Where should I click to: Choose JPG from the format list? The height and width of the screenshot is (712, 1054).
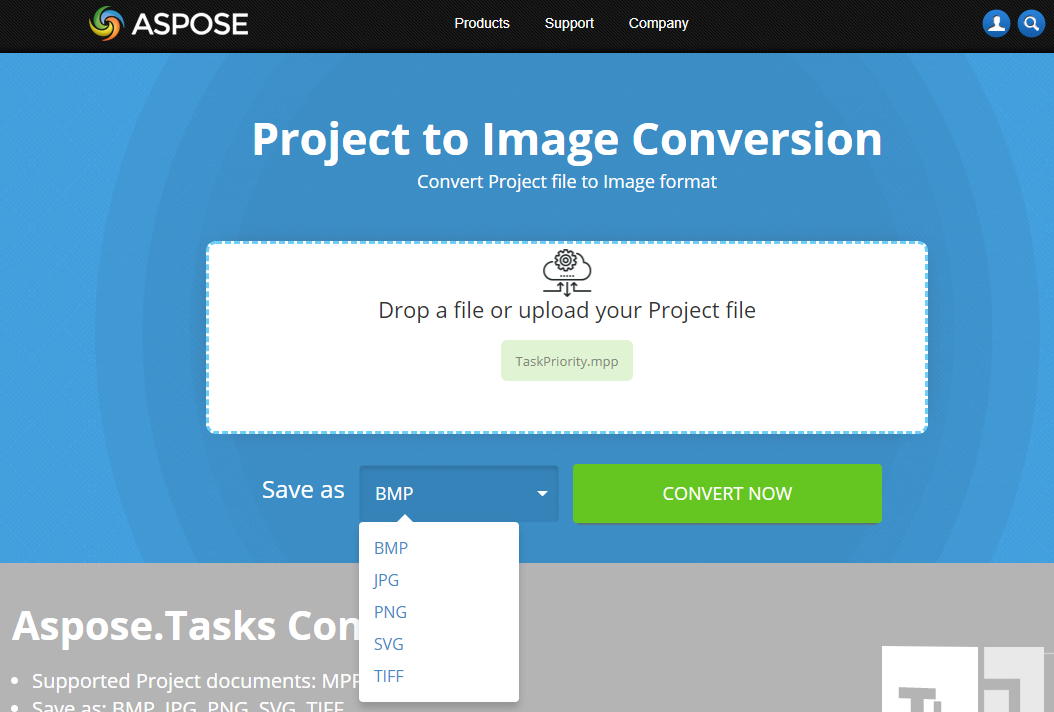pos(386,580)
